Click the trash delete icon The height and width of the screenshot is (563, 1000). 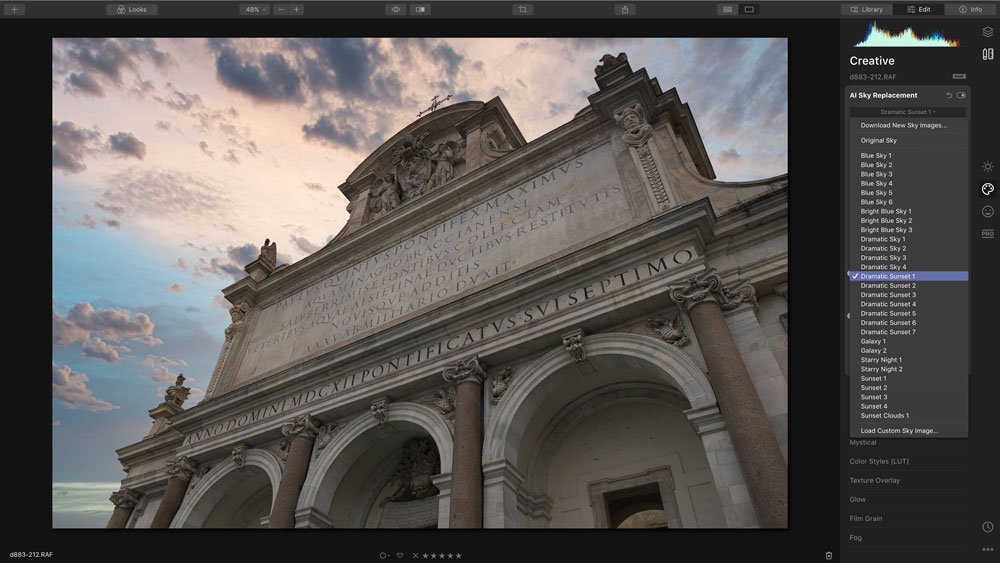click(x=828, y=555)
